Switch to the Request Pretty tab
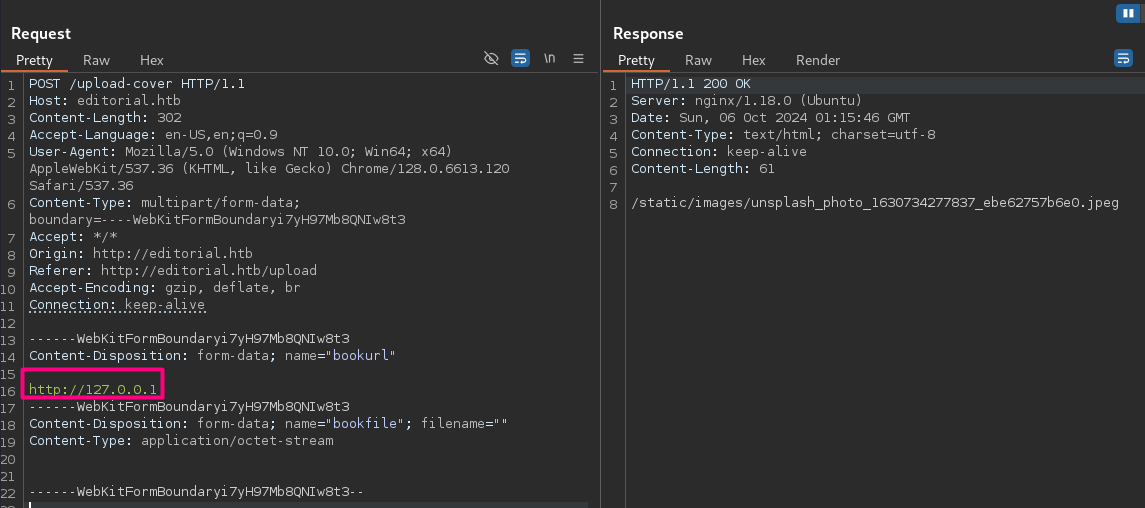 [x=34, y=61]
